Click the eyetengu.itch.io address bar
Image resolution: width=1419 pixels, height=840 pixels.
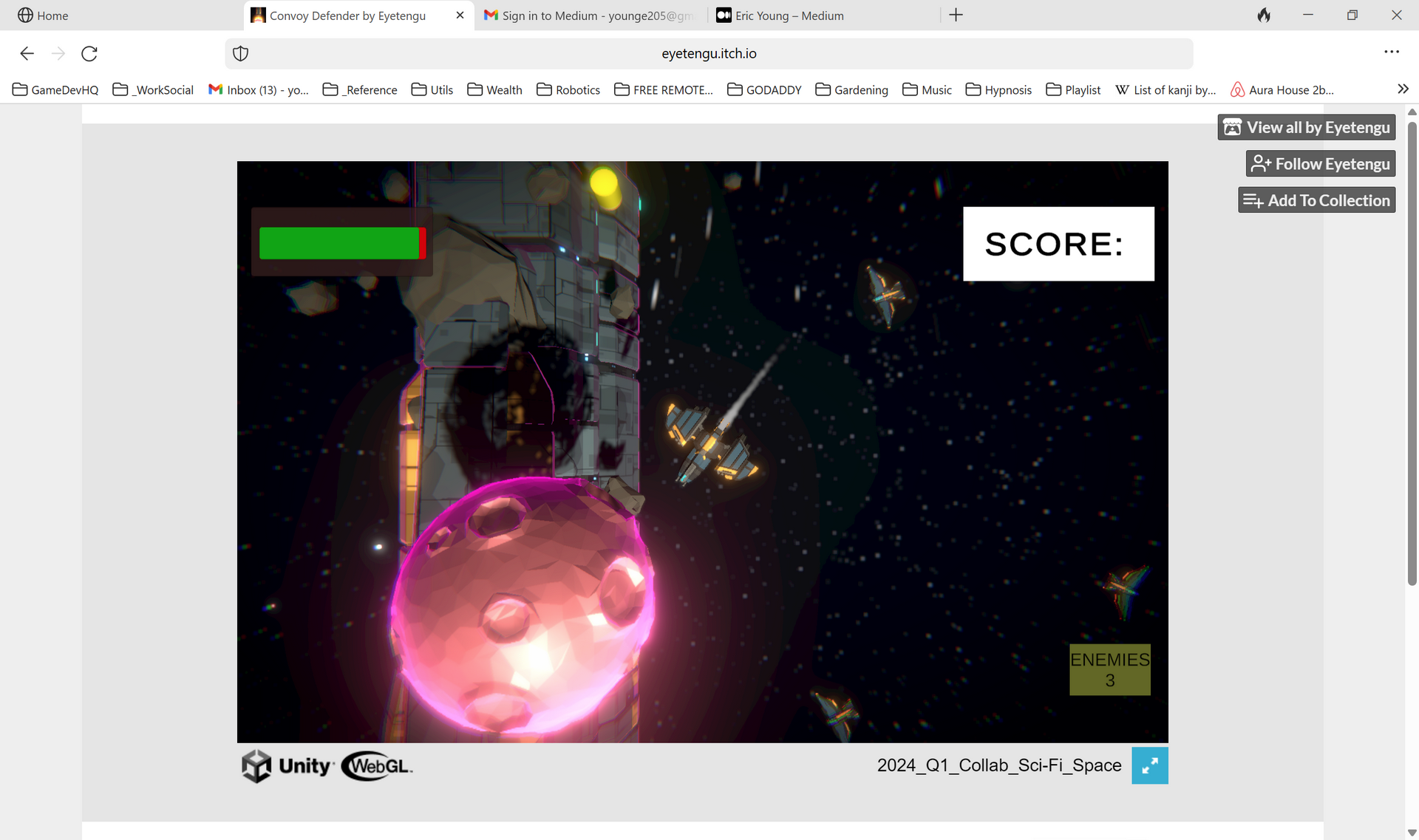[x=709, y=53]
